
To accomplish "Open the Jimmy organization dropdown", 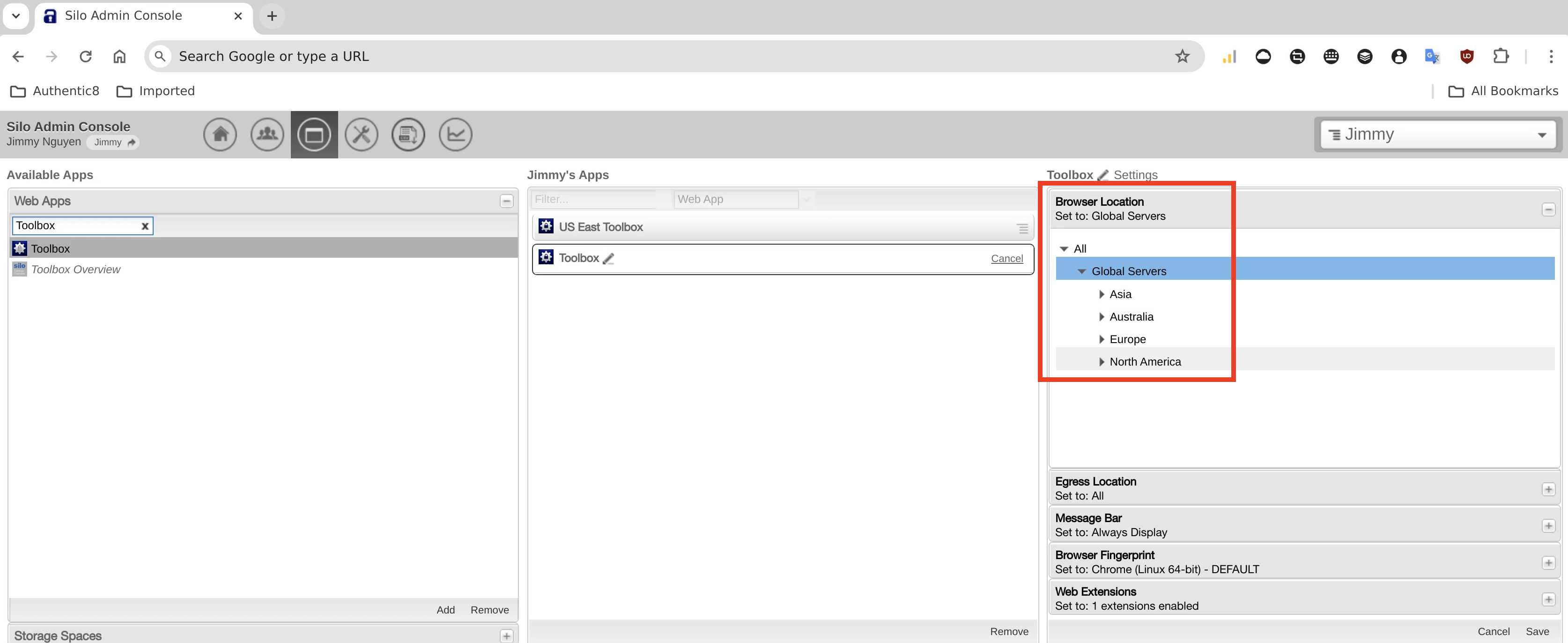I will pyautogui.click(x=1438, y=135).
